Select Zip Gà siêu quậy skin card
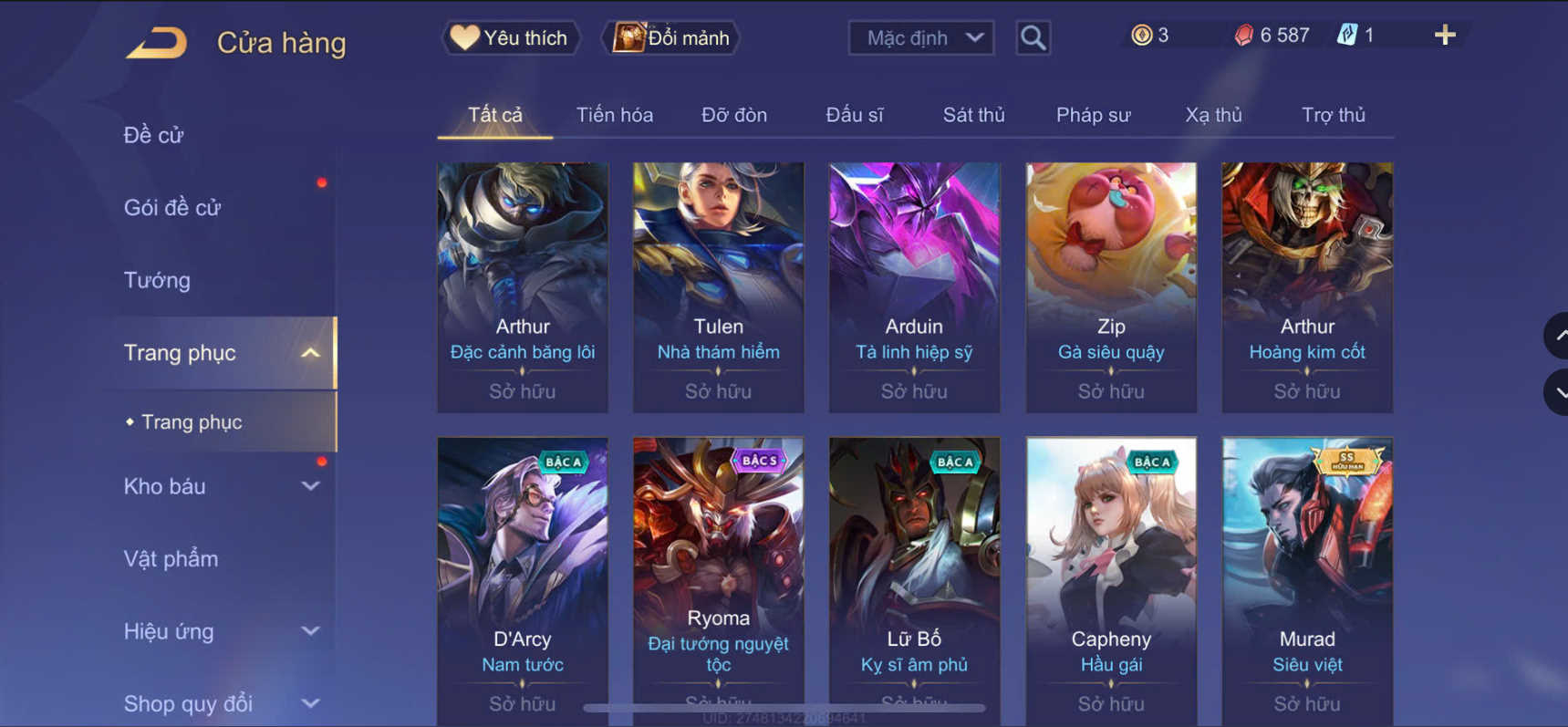1568x727 pixels. (1111, 287)
